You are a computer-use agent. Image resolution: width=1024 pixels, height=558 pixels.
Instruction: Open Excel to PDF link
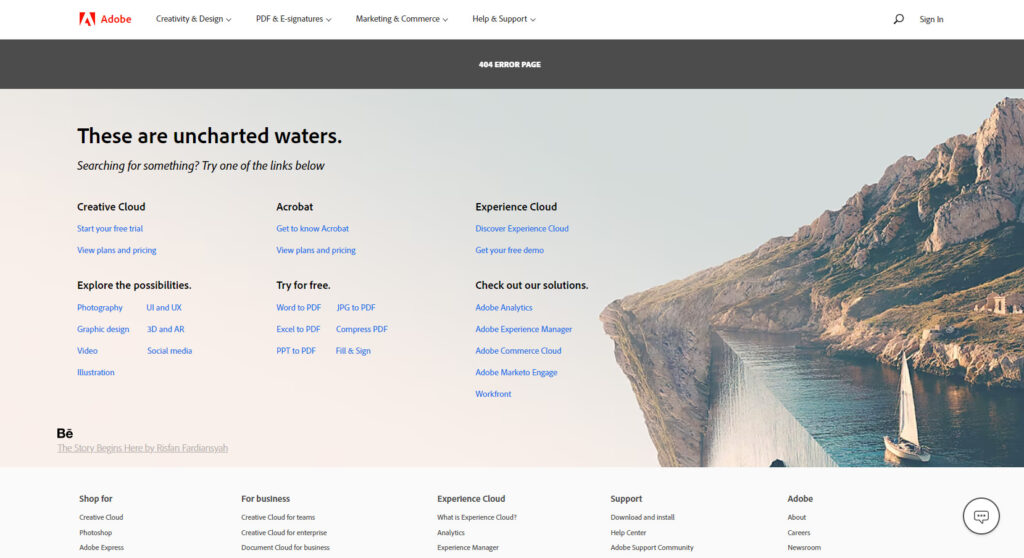click(x=298, y=329)
